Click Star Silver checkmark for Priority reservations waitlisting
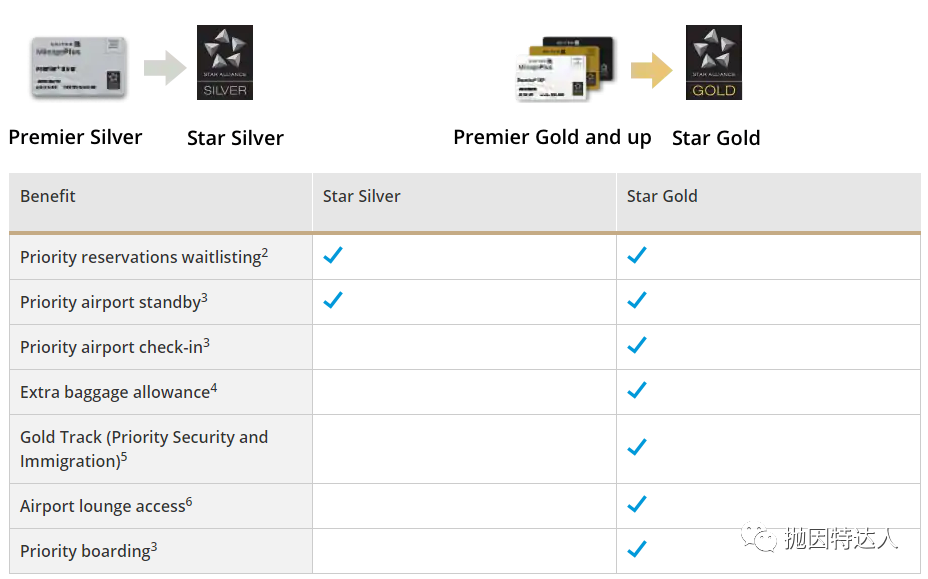Screen dimensions: 928x579 click(x=333, y=256)
